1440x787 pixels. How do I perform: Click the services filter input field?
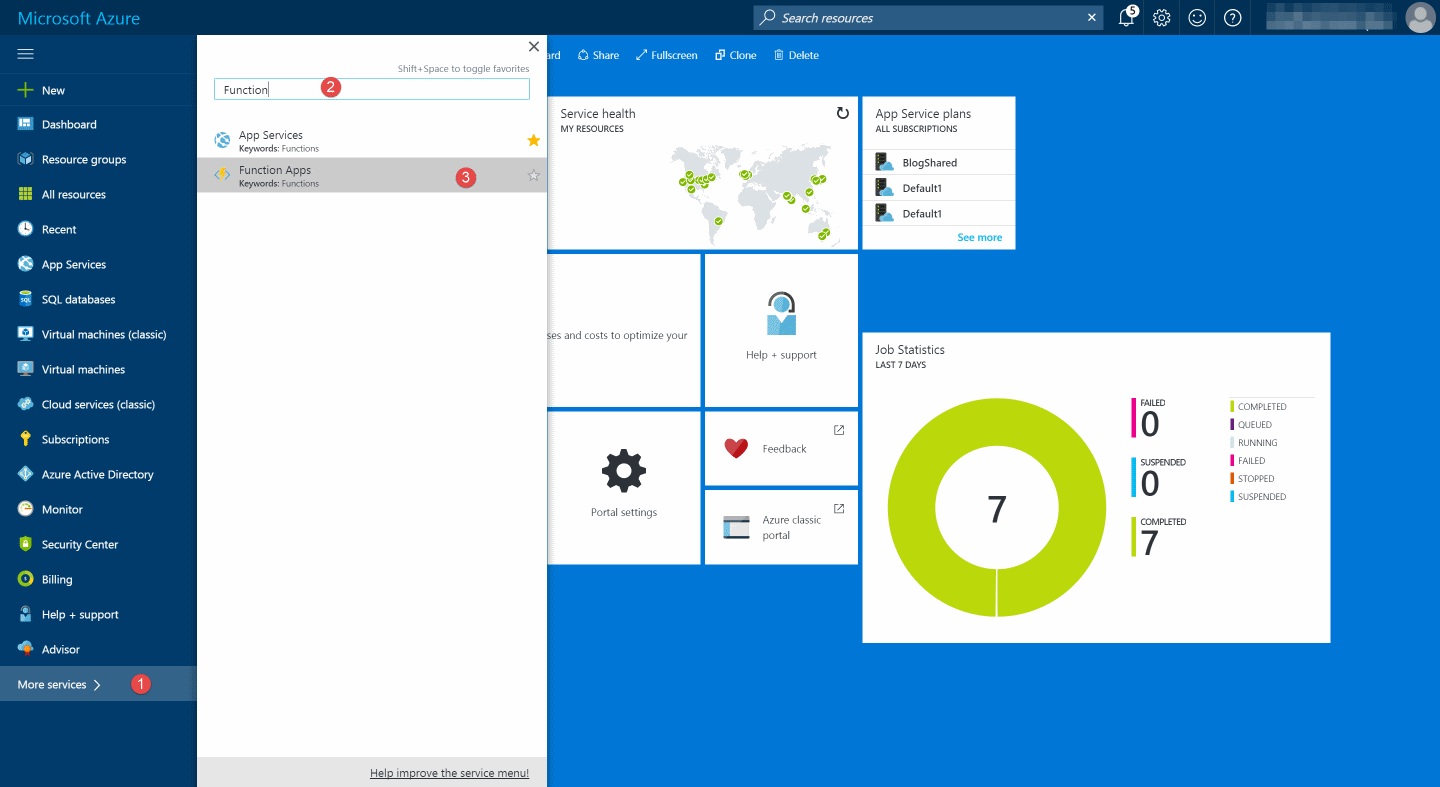coord(371,89)
